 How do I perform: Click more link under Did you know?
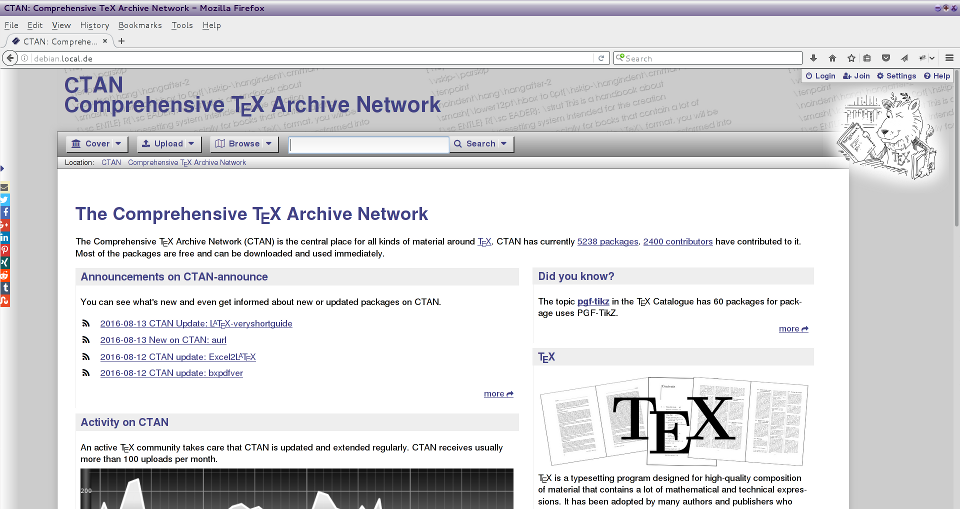pos(793,329)
